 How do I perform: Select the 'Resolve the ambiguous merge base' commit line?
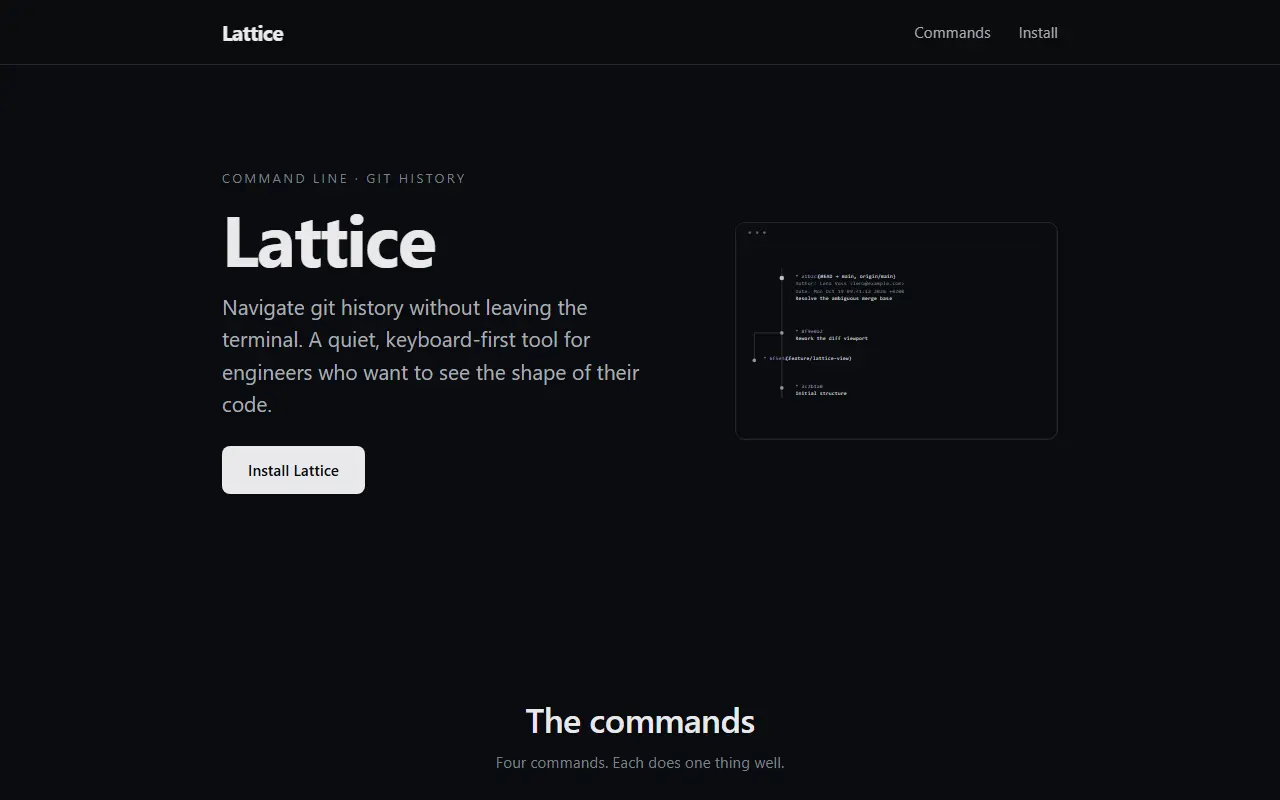tap(844, 298)
